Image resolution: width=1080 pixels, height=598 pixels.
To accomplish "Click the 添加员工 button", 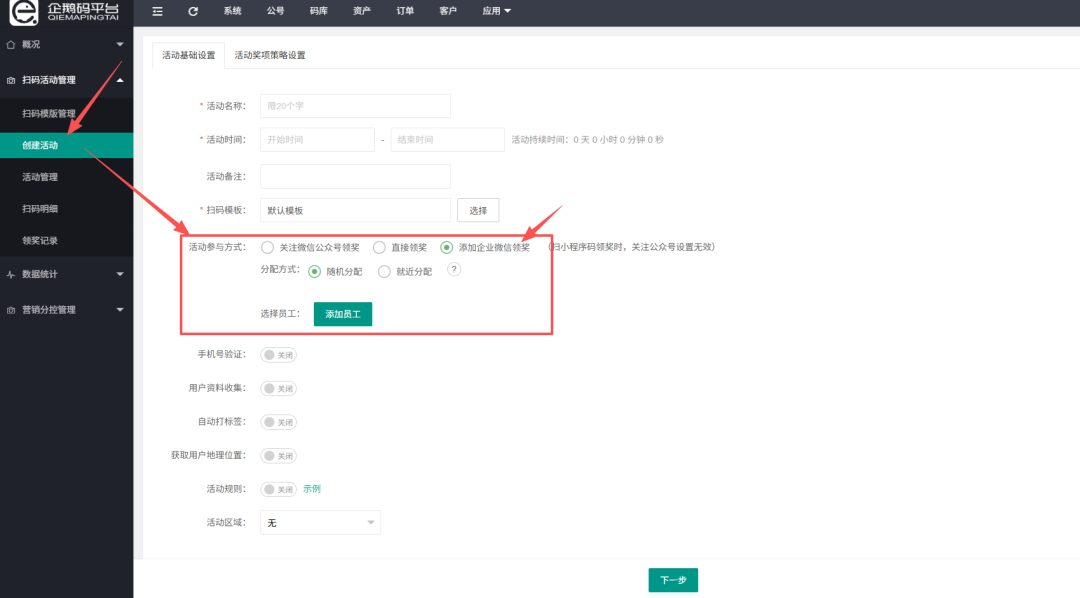I will pos(343,314).
